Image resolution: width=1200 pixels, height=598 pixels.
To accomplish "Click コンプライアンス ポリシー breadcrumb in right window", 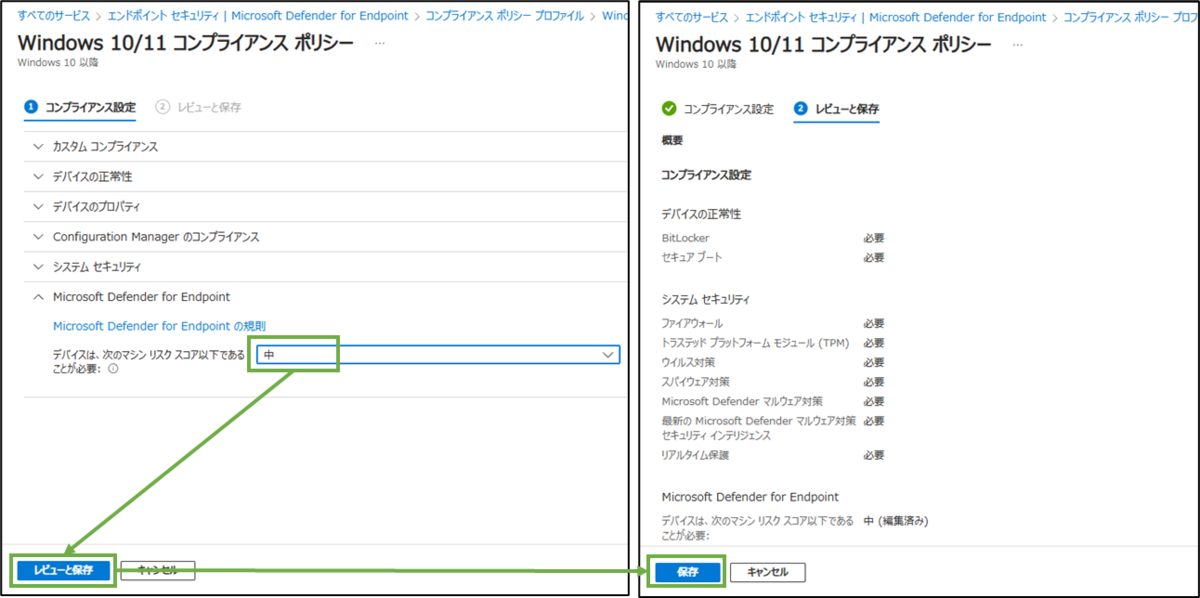I will [x=1130, y=17].
